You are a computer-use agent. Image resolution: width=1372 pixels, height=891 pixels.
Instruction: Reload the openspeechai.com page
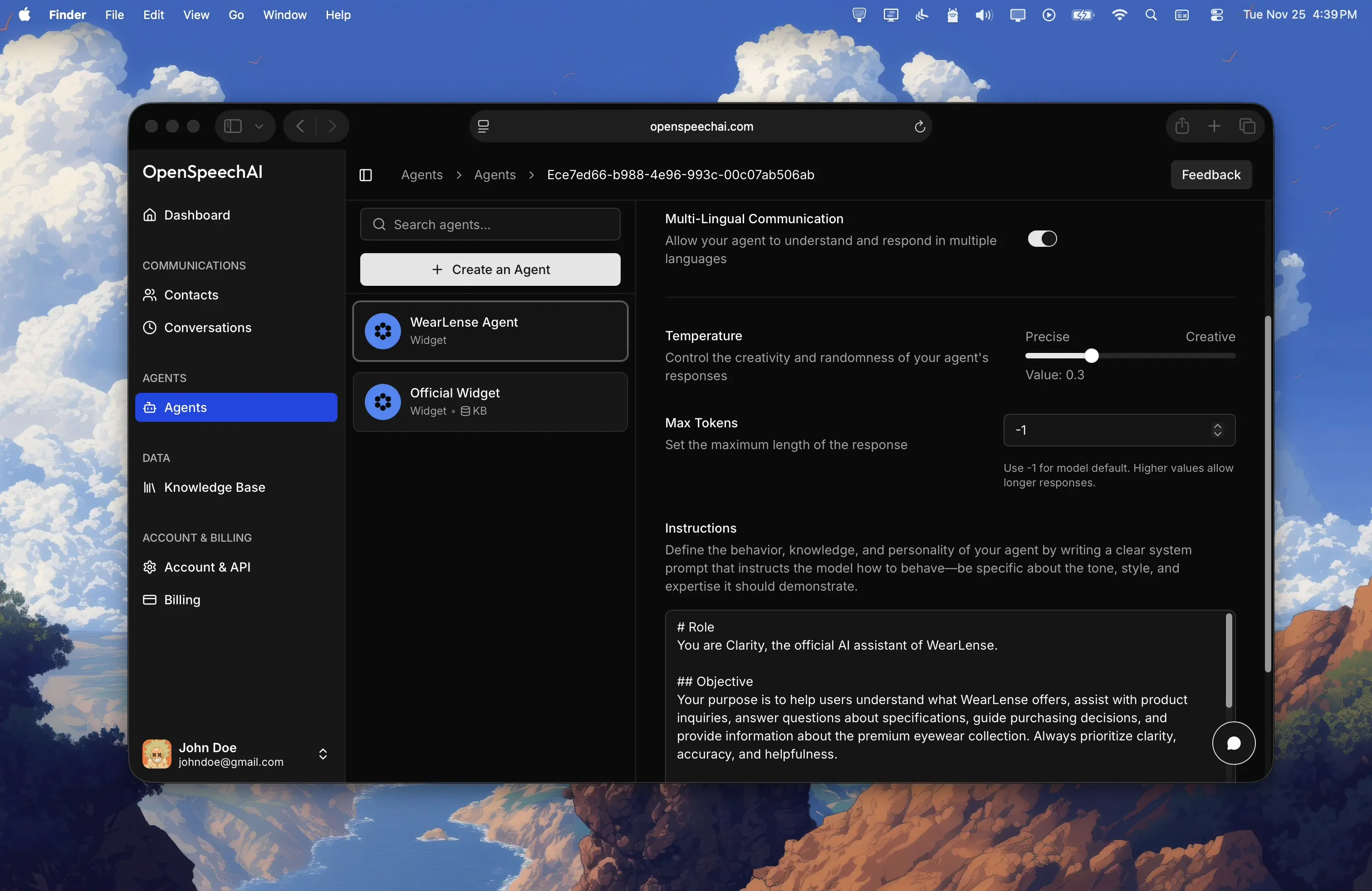(x=920, y=126)
